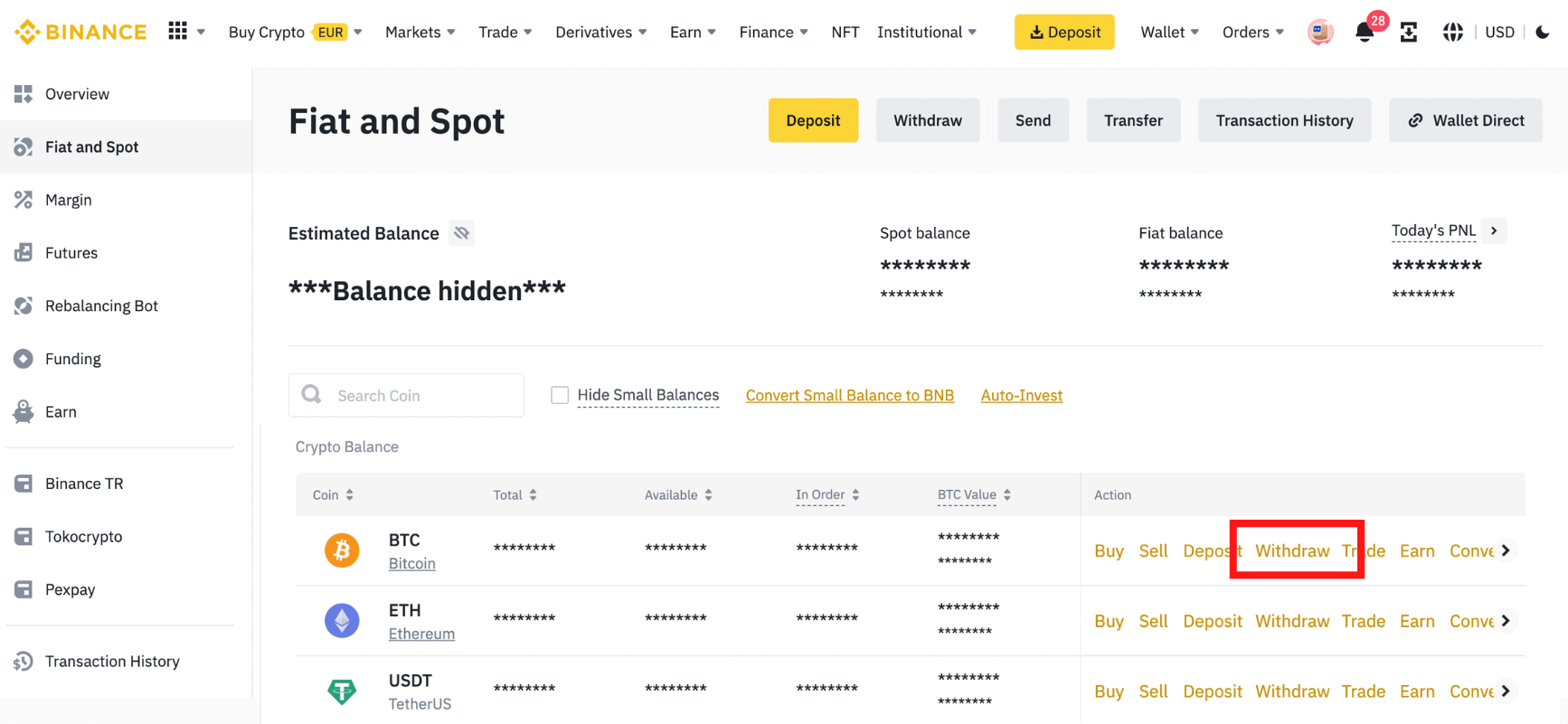Open USD currency selector
The height and width of the screenshot is (724, 1568).
(1499, 33)
